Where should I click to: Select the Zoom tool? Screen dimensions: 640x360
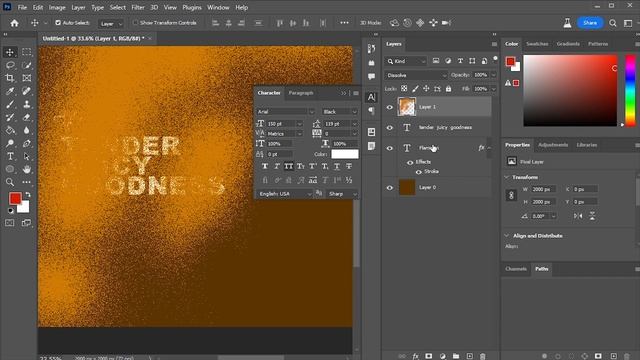(x=10, y=182)
